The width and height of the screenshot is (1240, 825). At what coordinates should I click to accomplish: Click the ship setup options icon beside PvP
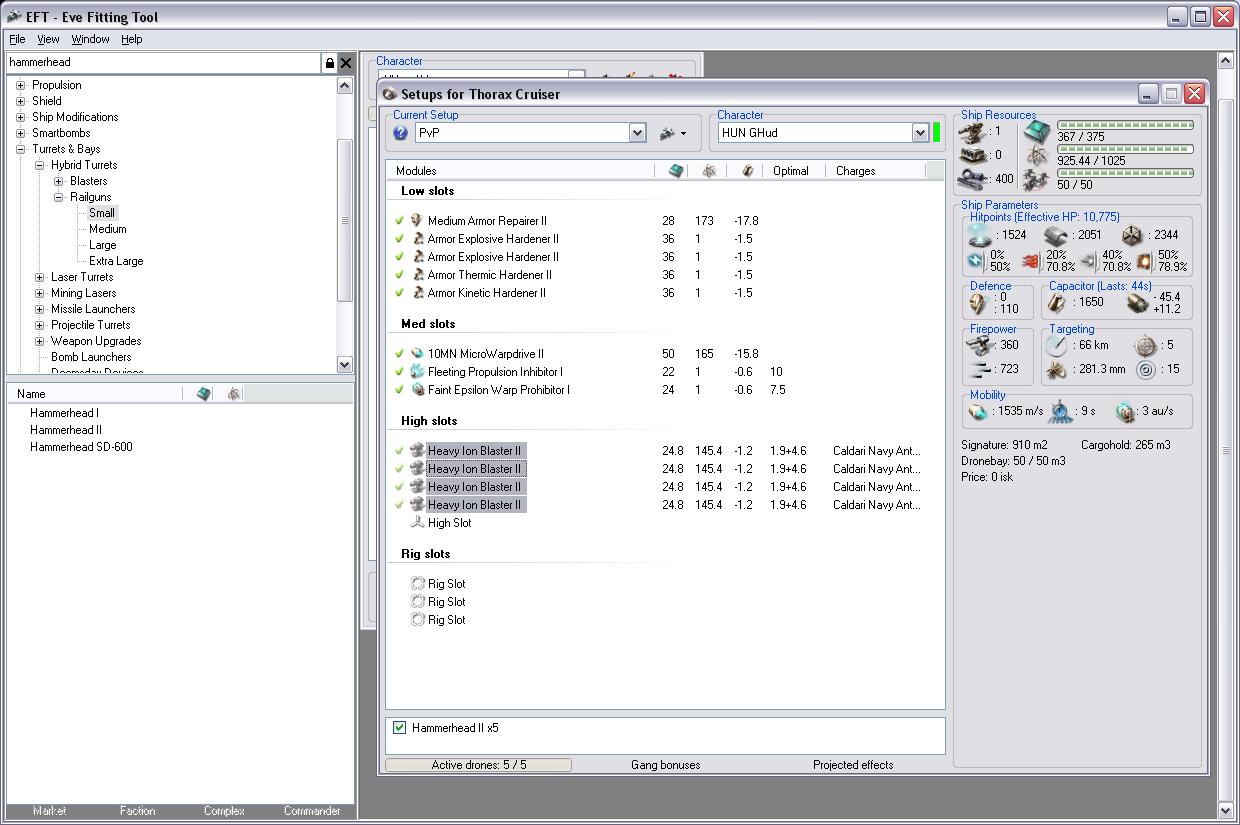click(667, 133)
